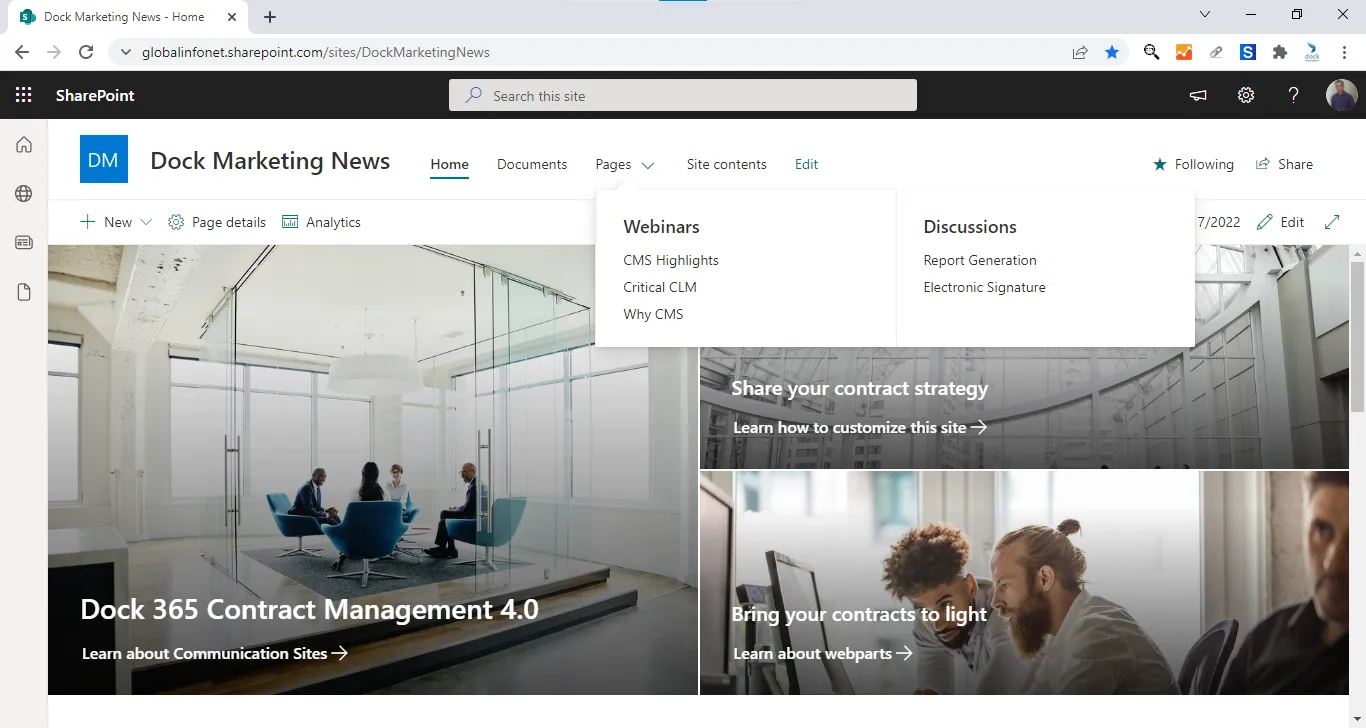Viewport: 1366px width, 728px height.
Task: Open the grey paperclip extension
Action: (1216, 52)
